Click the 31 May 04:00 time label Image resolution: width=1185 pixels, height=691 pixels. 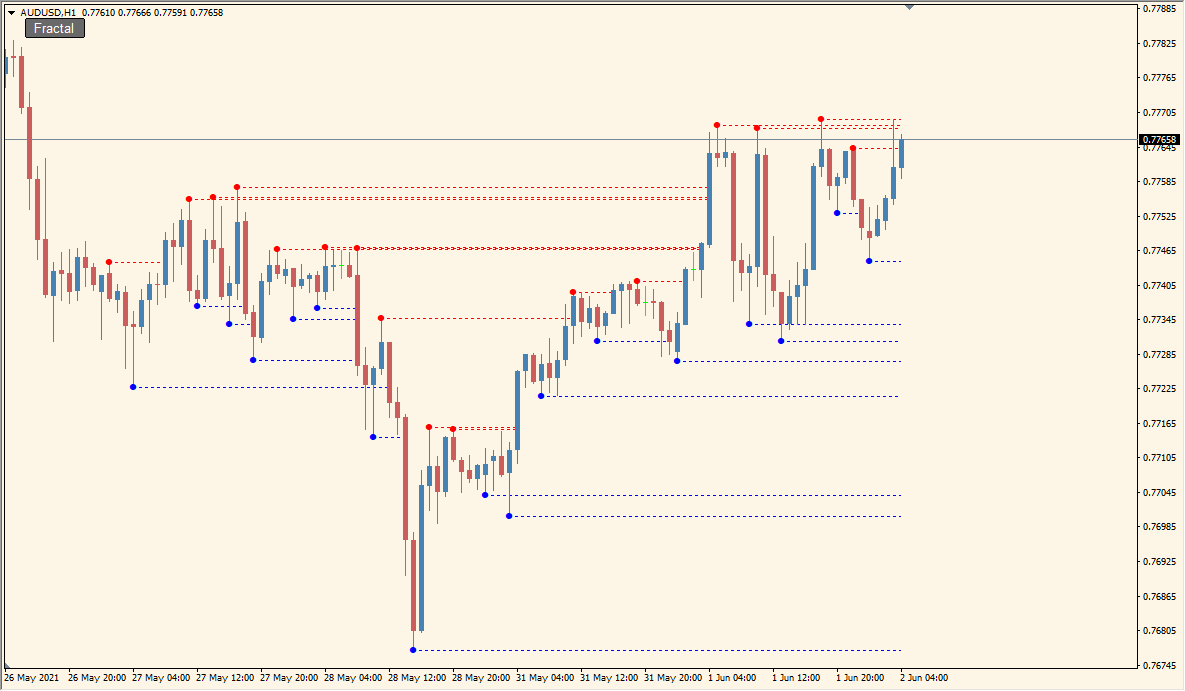[545, 677]
